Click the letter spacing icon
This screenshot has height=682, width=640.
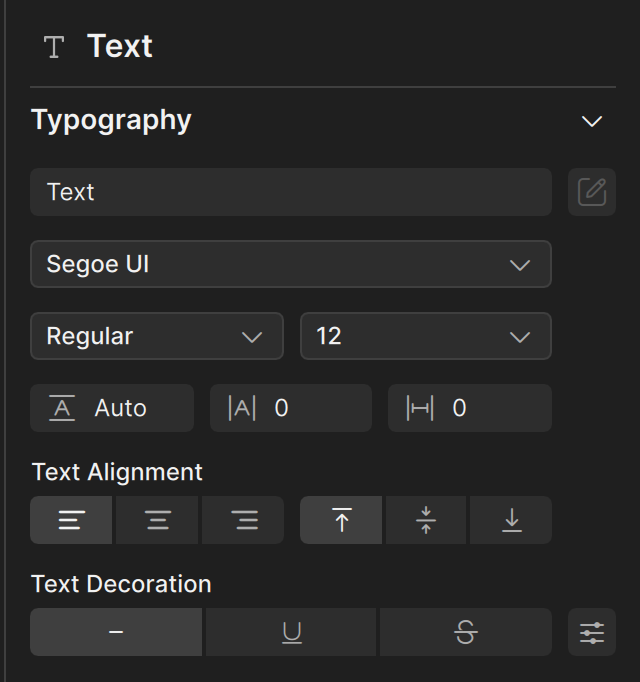pos(242,408)
